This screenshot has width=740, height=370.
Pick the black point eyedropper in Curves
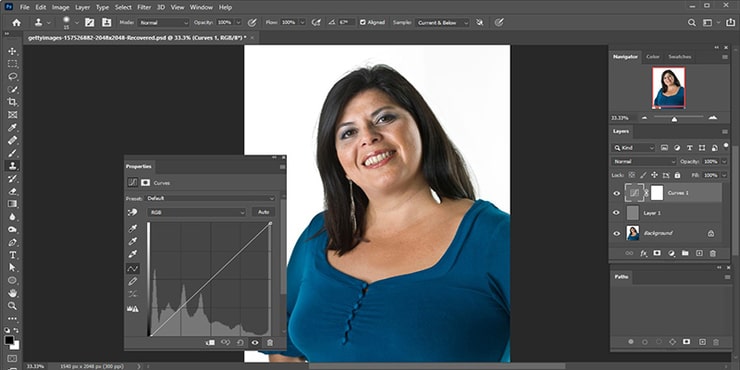click(133, 229)
